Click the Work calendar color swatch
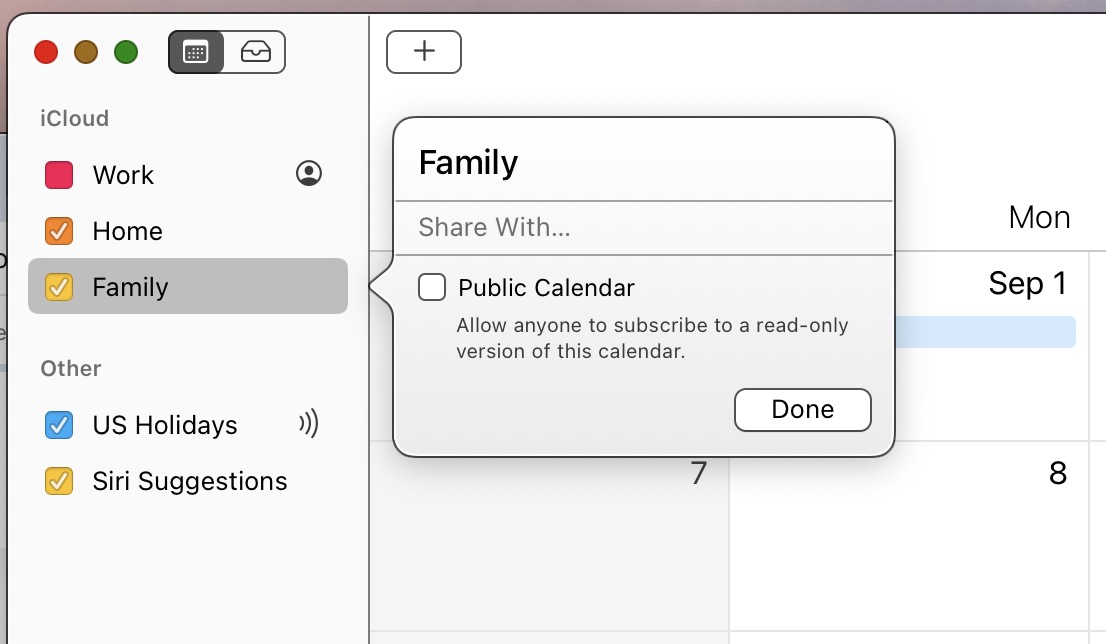1106x644 pixels. [59, 175]
